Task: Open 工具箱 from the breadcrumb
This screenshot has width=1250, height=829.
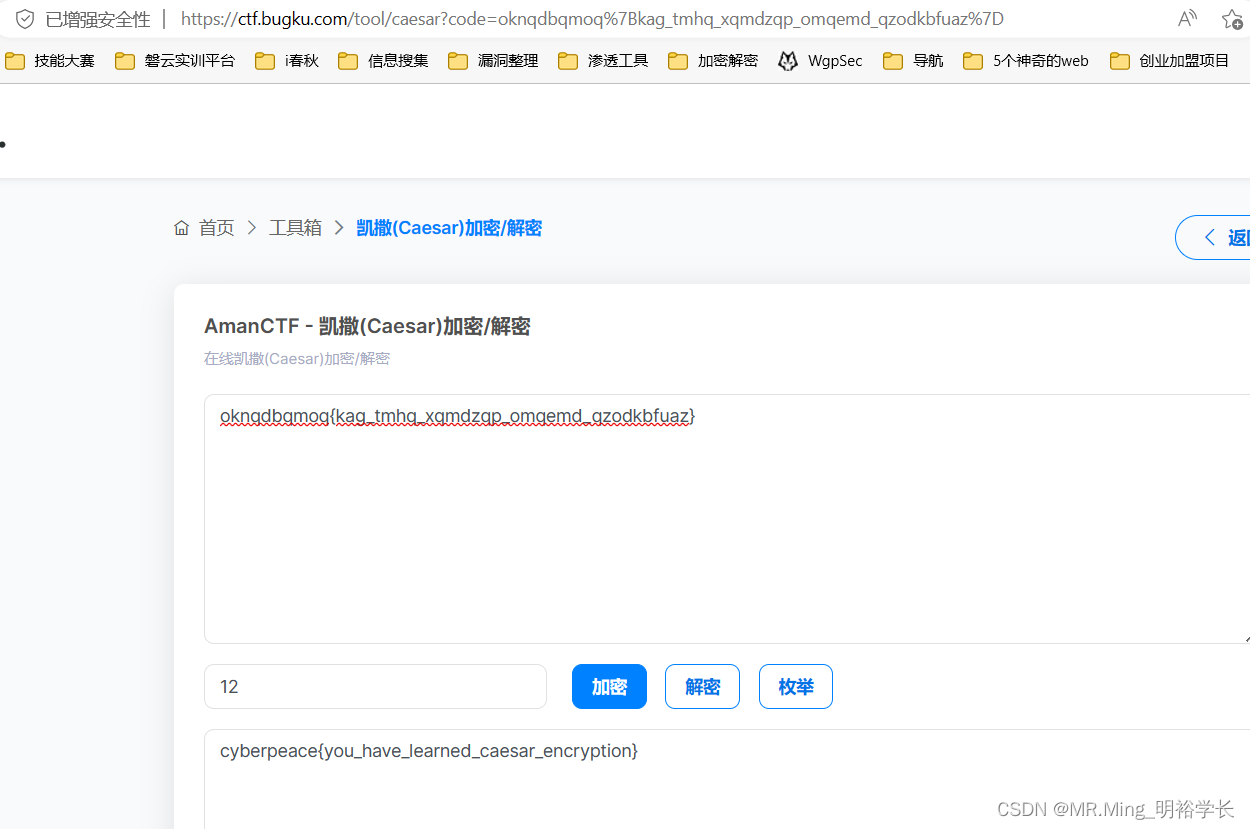Action: tap(294, 227)
